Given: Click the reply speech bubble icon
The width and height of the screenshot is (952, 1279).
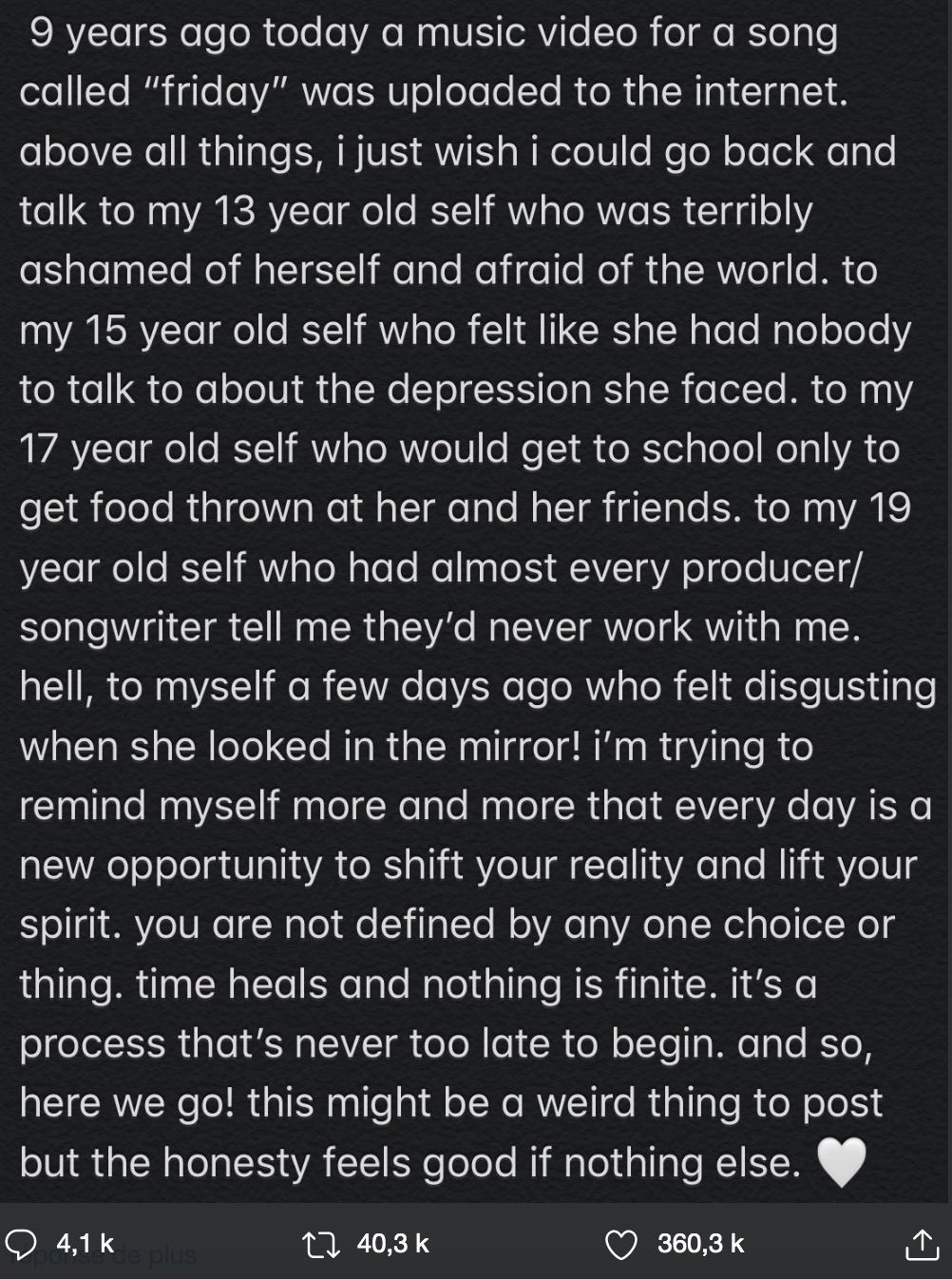Looking at the screenshot, I should pyautogui.click(x=21, y=1244).
